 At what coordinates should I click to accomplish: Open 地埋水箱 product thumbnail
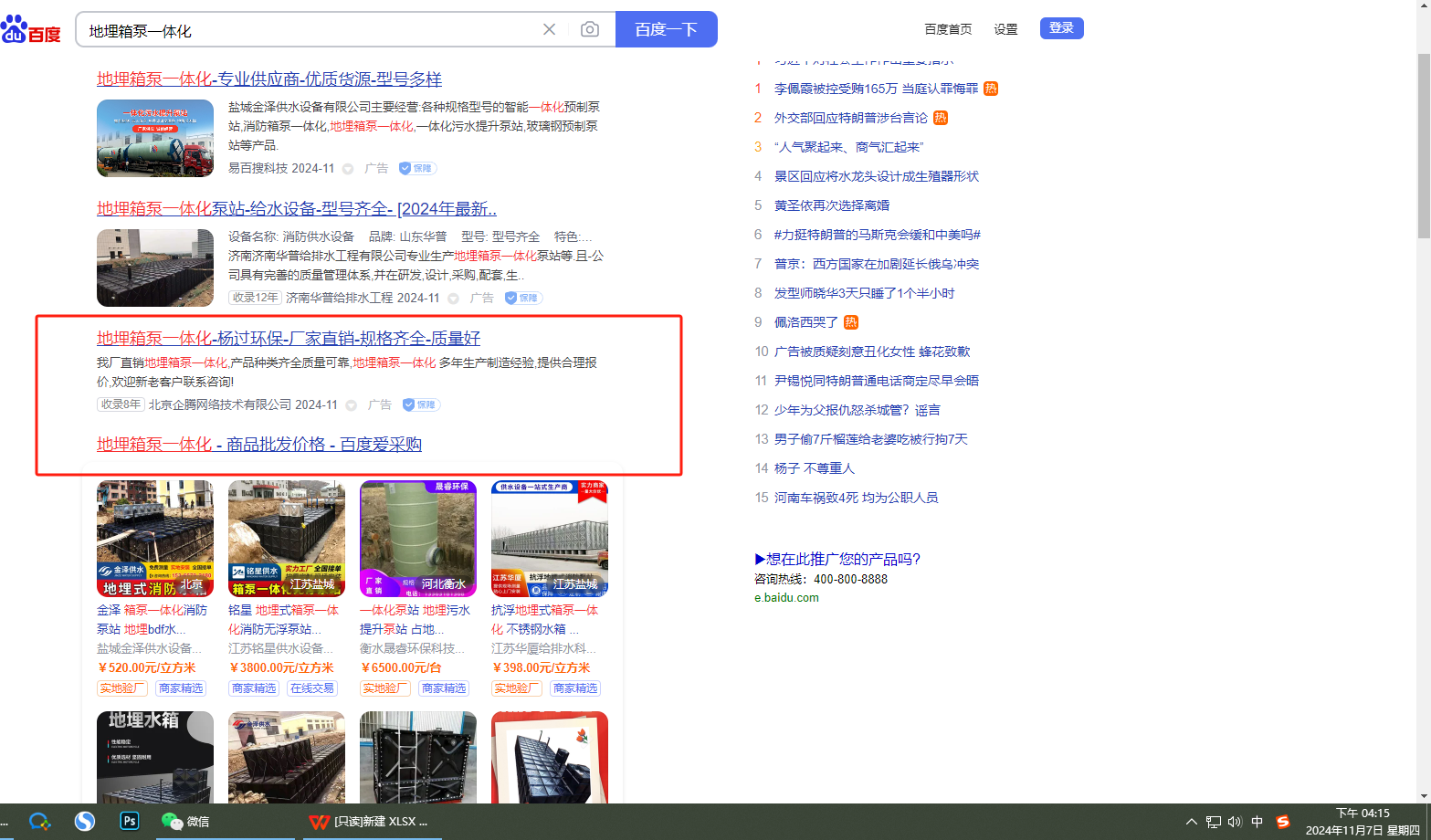[x=155, y=758]
